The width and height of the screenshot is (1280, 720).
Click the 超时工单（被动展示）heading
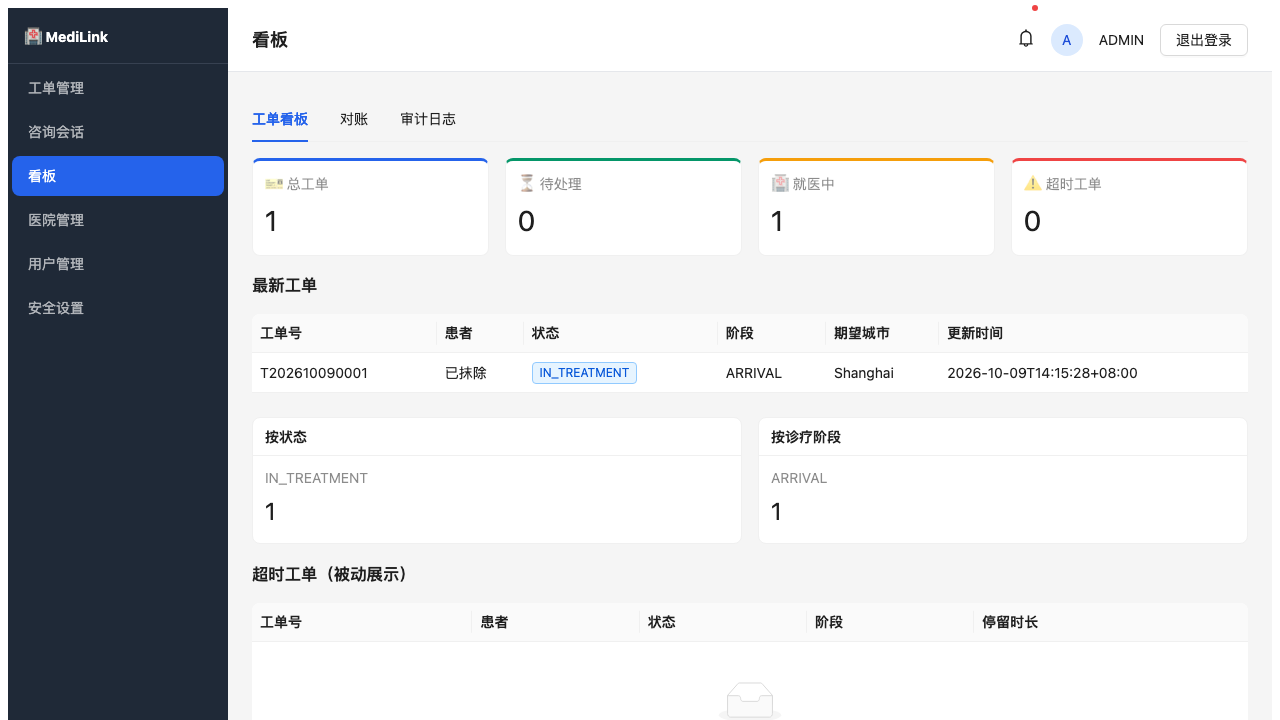point(331,574)
